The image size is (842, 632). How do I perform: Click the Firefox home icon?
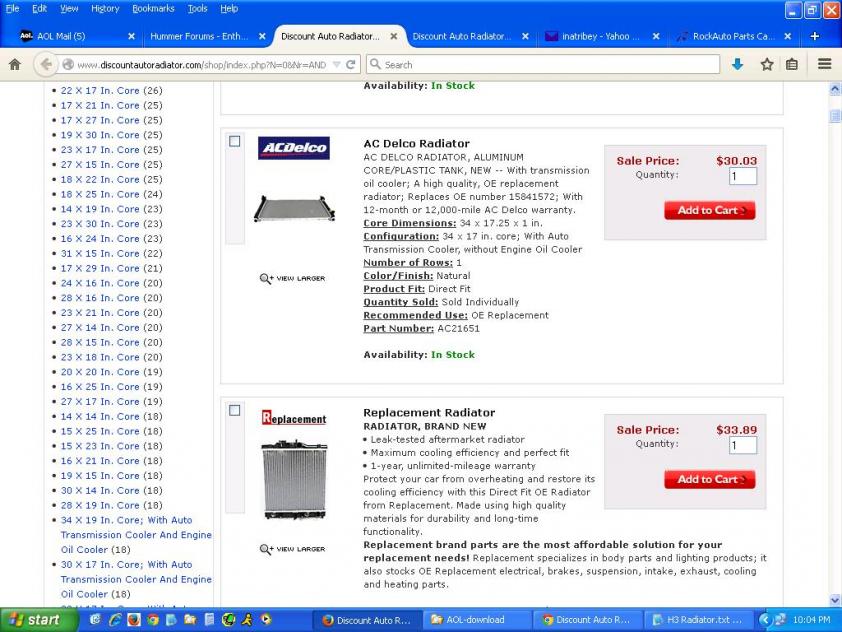(14, 64)
